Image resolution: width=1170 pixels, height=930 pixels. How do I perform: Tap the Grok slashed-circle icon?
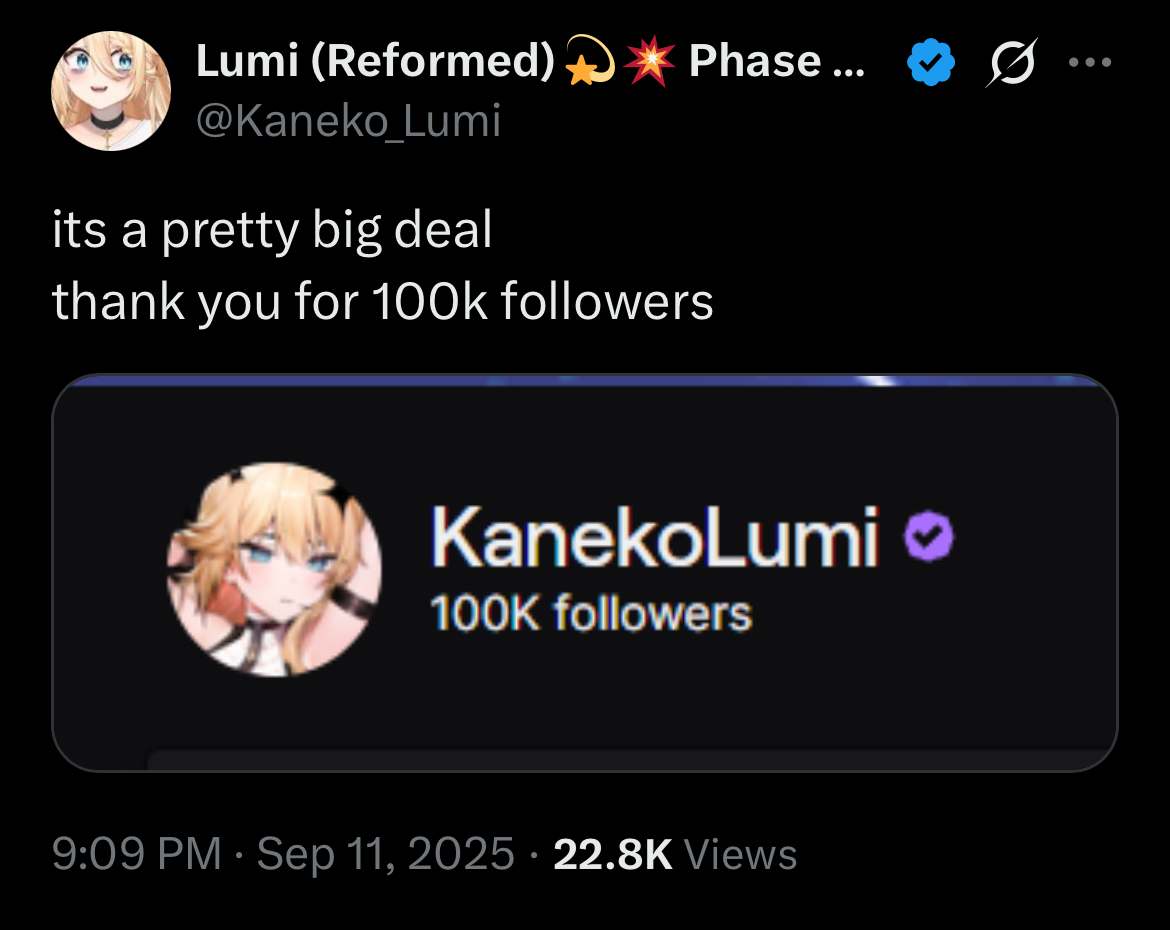coord(1010,64)
